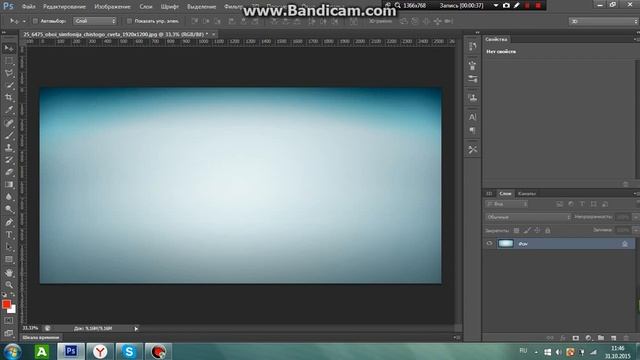Expand the status bar info arrow
Image resolution: width=640 pixels, height=360 pixels.
136,328
